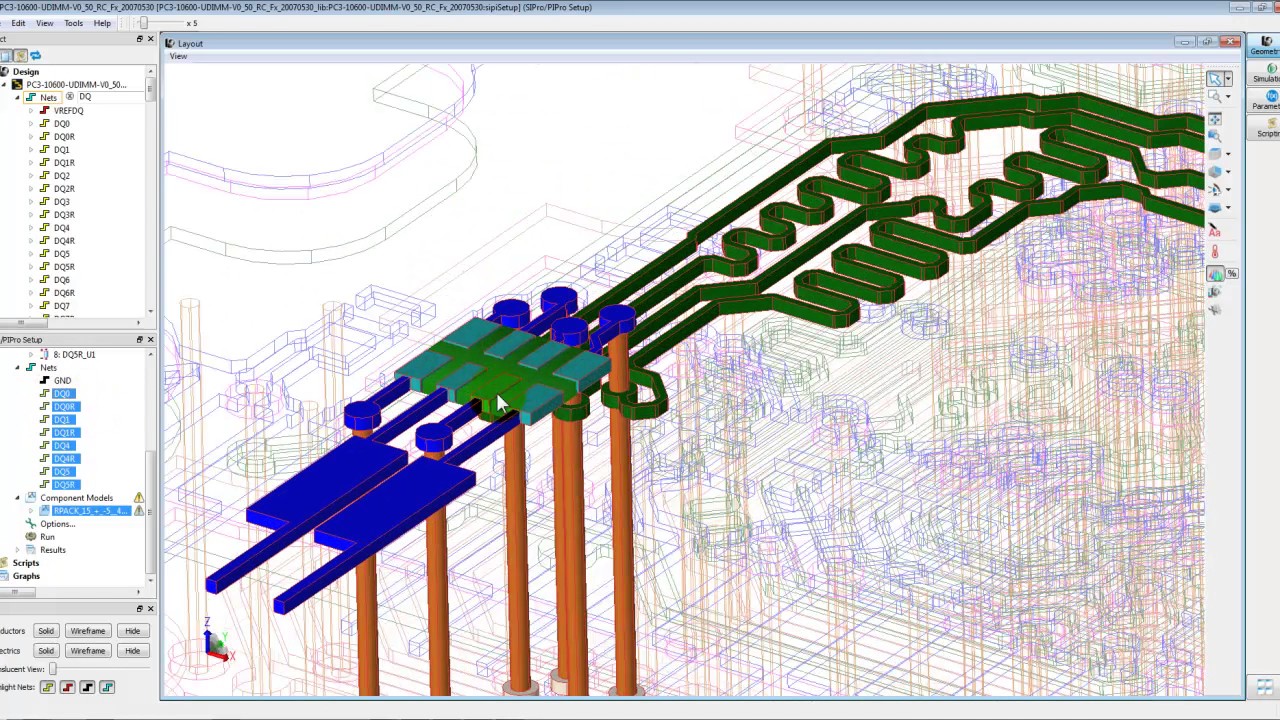The width and height of the screenshot is (1280, 720).
Task: Expand the RPACK component model item
Action: [31, 511]
